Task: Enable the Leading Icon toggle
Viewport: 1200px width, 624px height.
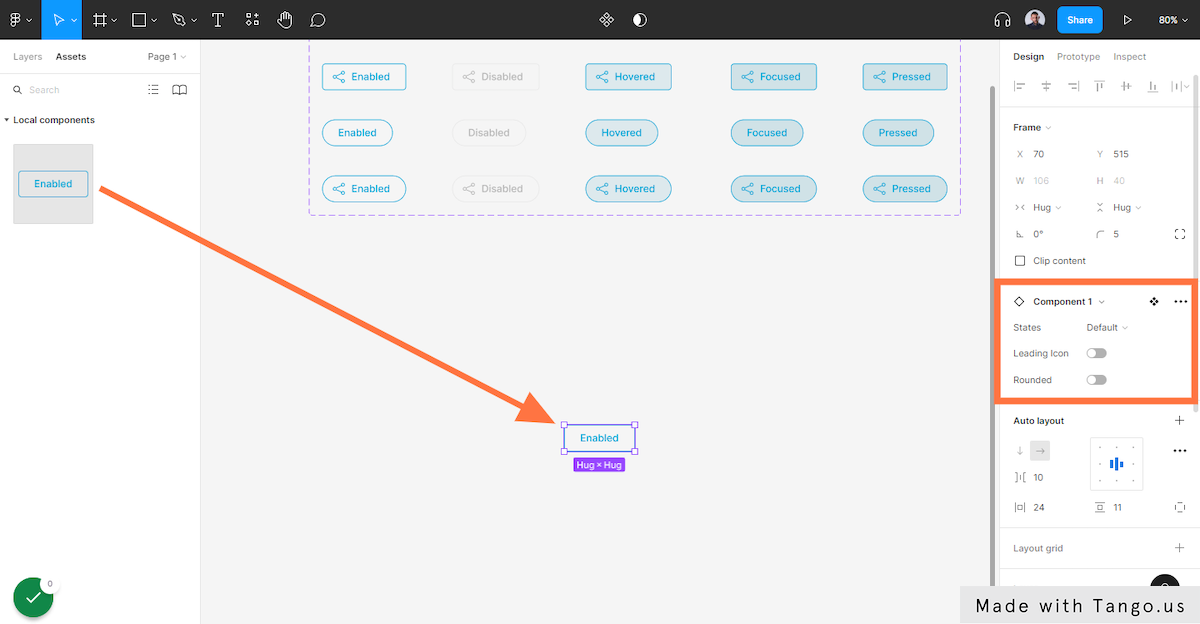Action: tap(1096, 354)
